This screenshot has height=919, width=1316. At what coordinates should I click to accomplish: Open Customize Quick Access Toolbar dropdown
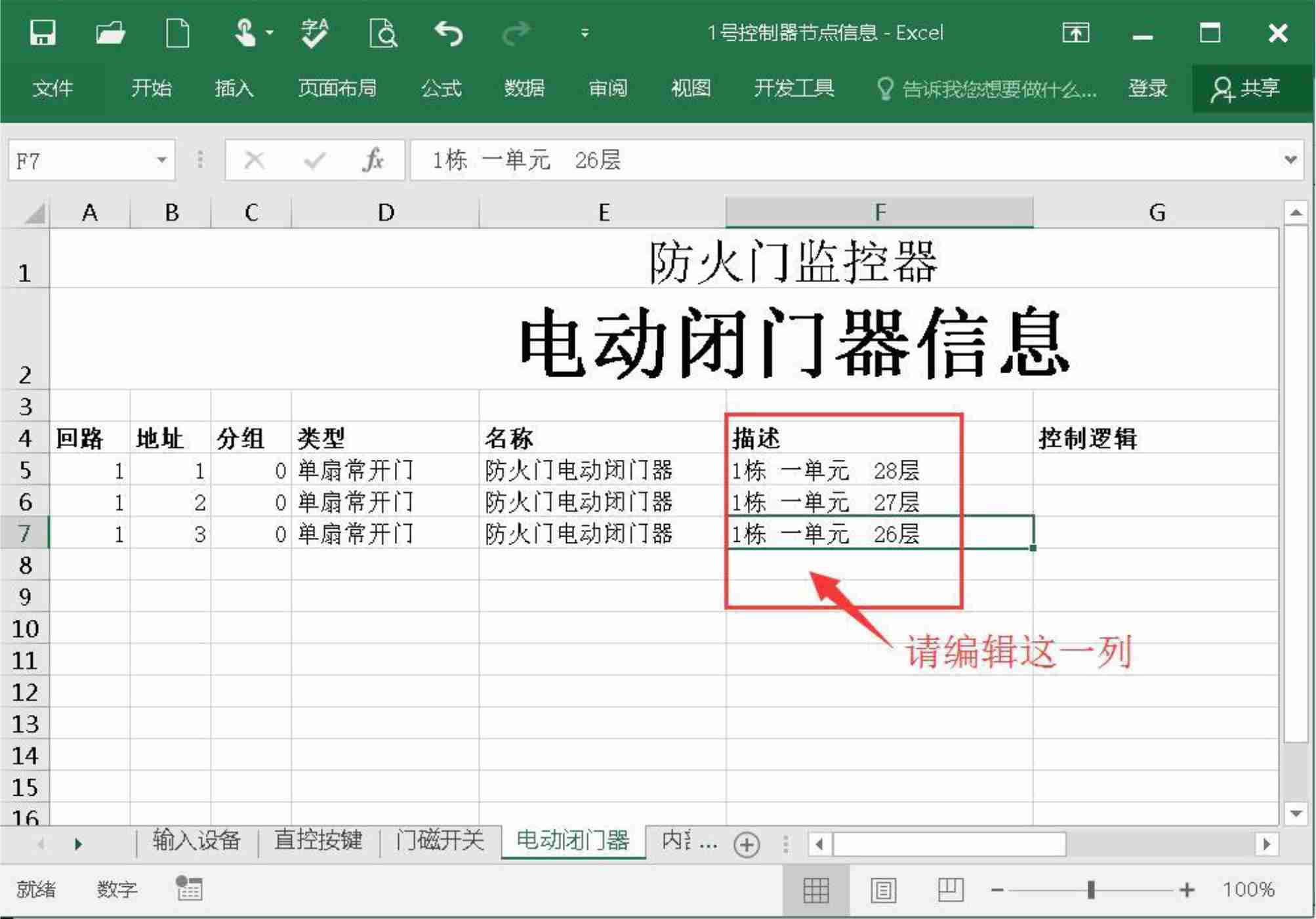pos(585,33)
